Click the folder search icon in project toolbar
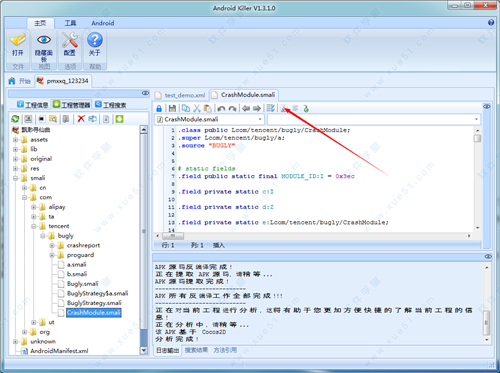This screenshot has width=500, height=373. (53, 119)
